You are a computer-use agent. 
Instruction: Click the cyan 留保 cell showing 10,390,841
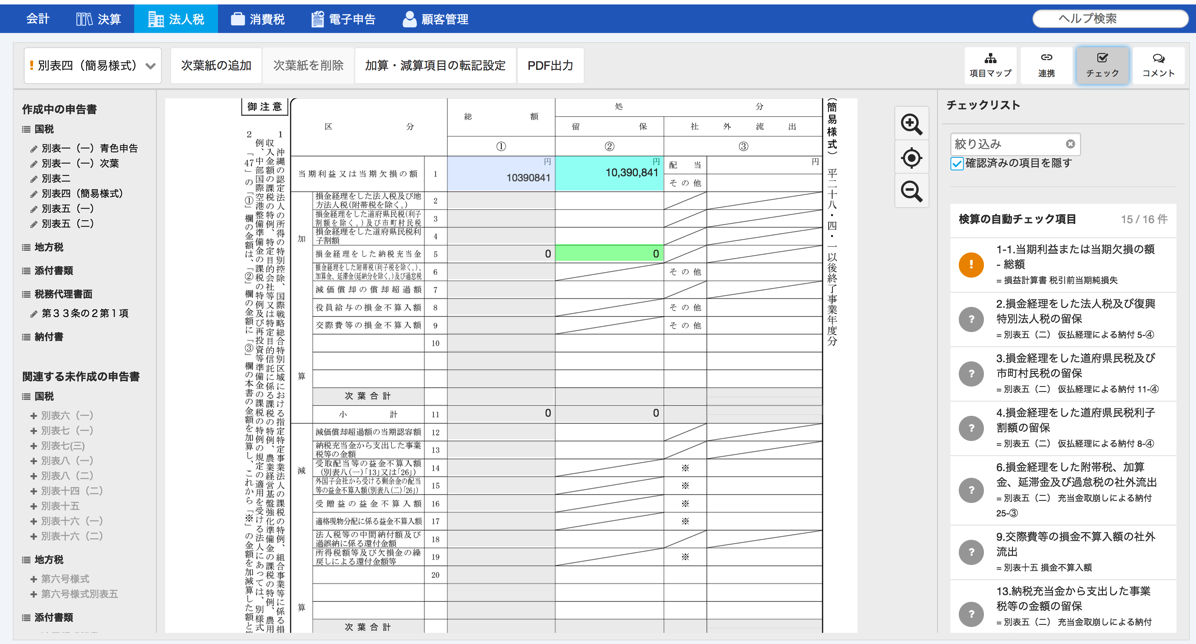point(609,174)
